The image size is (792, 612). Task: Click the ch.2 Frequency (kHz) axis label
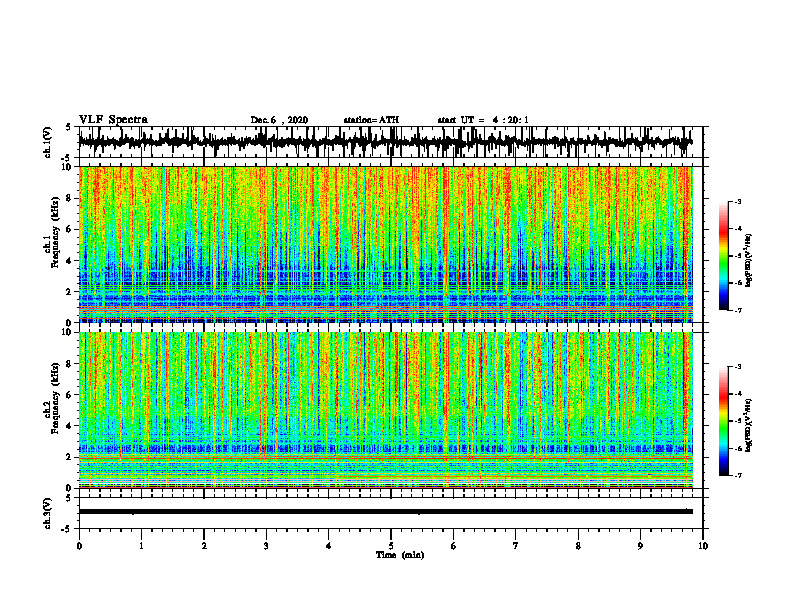click(x=56, y=398)
